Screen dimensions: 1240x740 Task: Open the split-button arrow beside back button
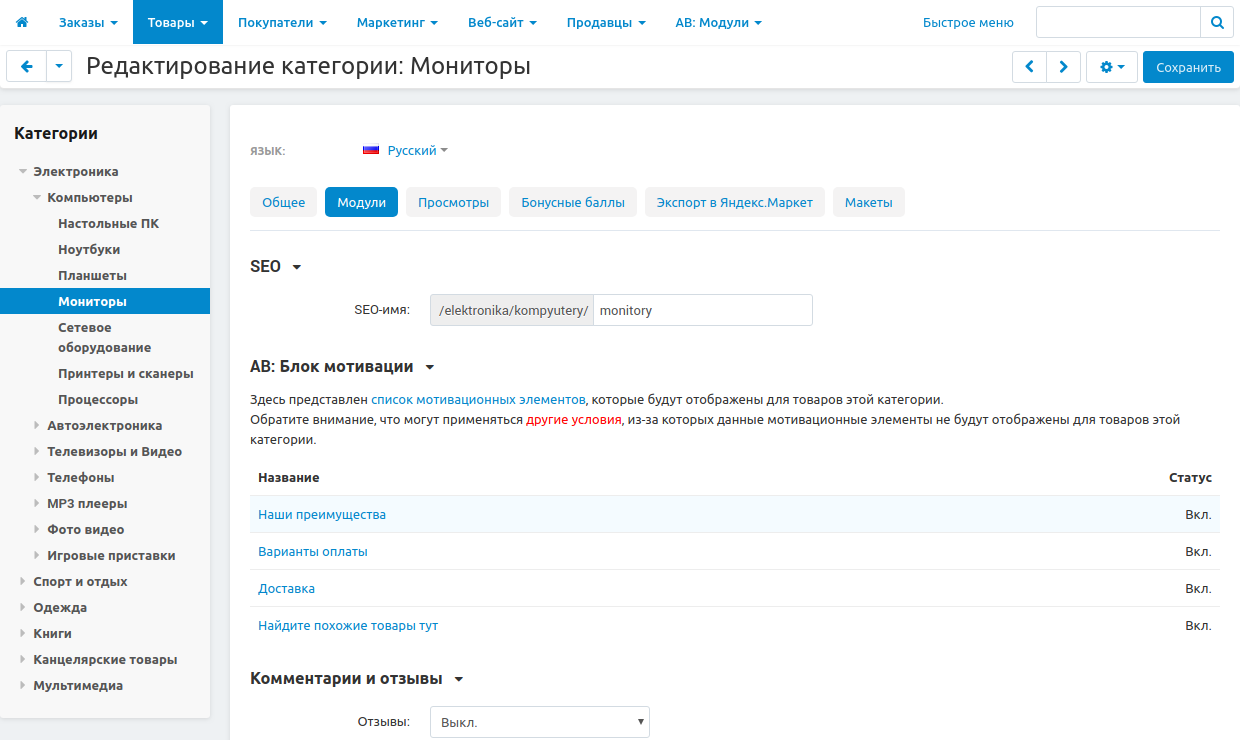(57, 66)
